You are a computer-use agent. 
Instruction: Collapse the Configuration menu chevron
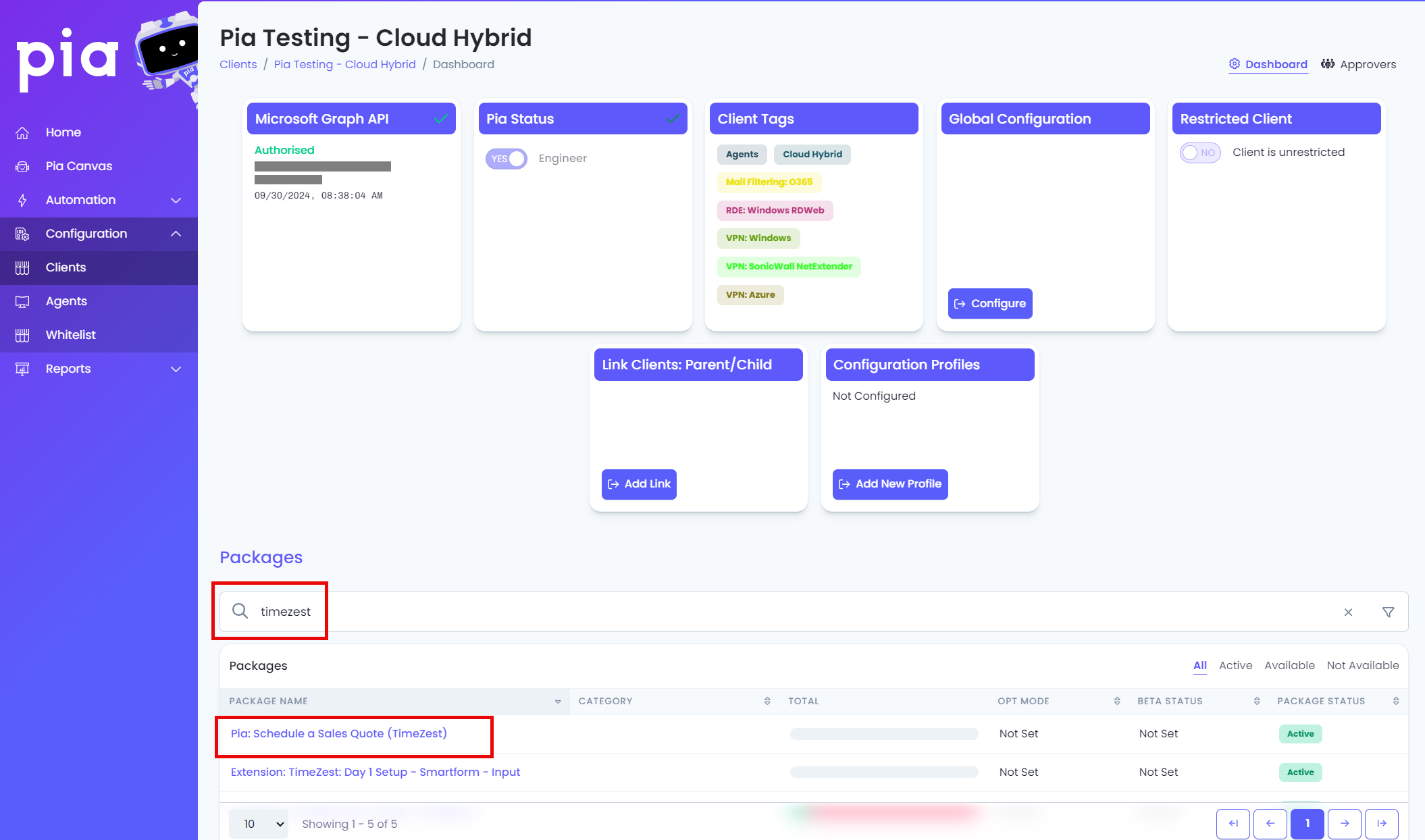[176, 234]
